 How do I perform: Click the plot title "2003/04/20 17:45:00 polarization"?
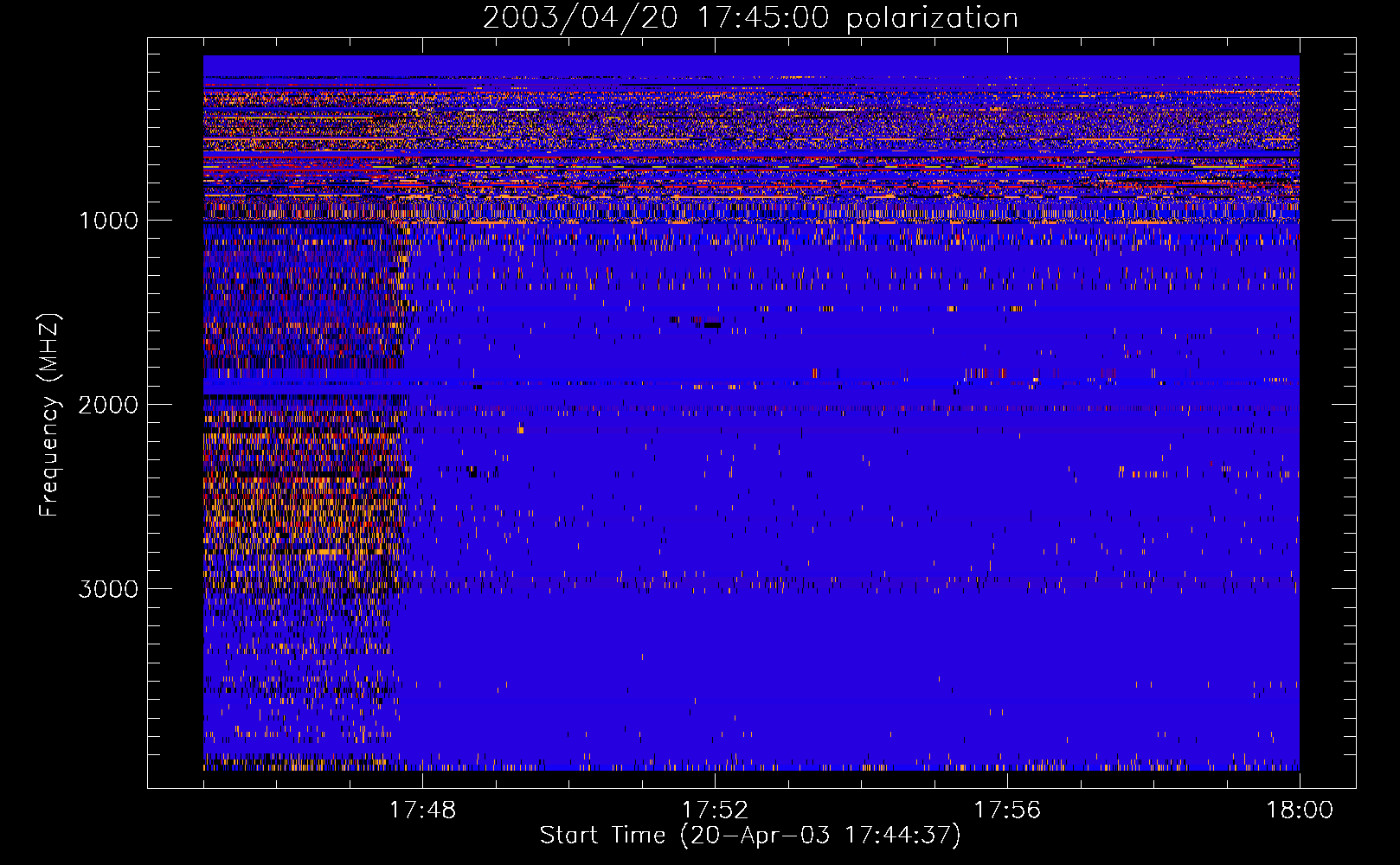click(x=750, y=18)
